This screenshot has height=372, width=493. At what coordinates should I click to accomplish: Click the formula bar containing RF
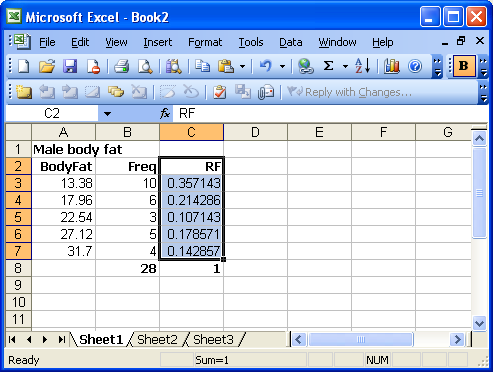click(x=330, y=114)
